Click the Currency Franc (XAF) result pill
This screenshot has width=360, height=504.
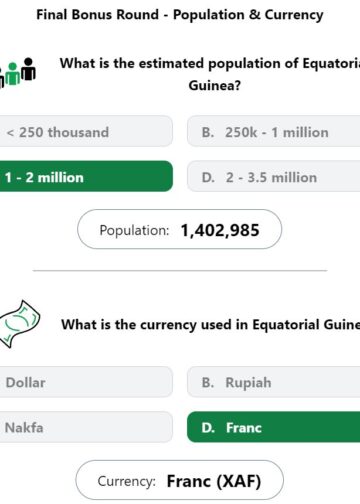180,480
